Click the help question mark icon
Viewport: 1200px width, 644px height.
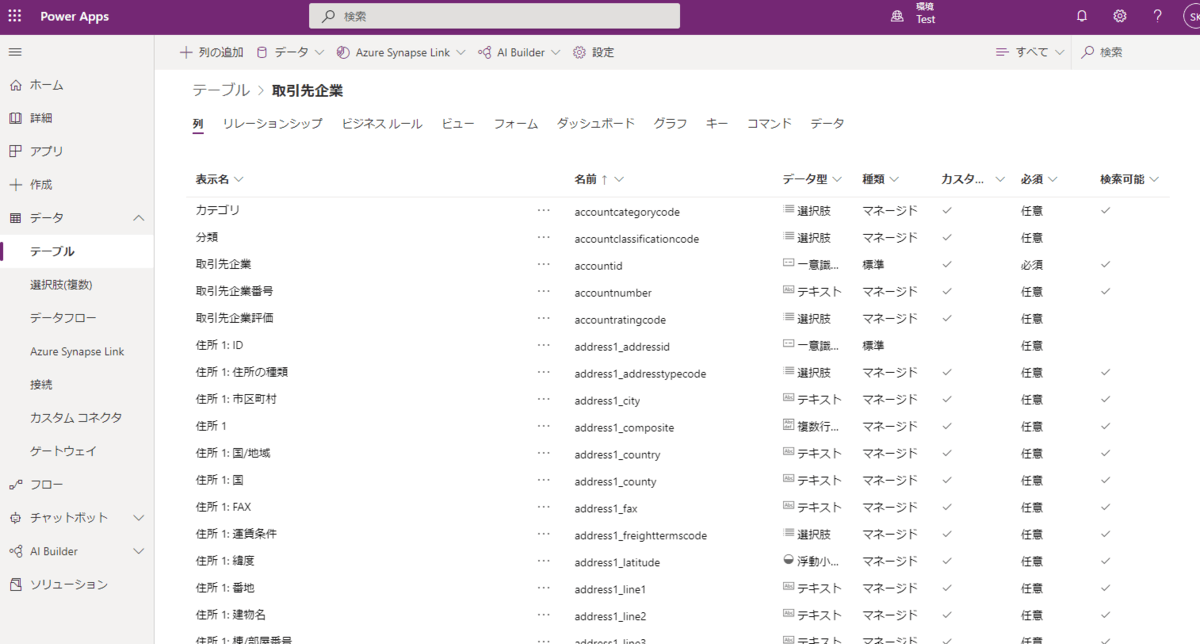point(1157,16)
